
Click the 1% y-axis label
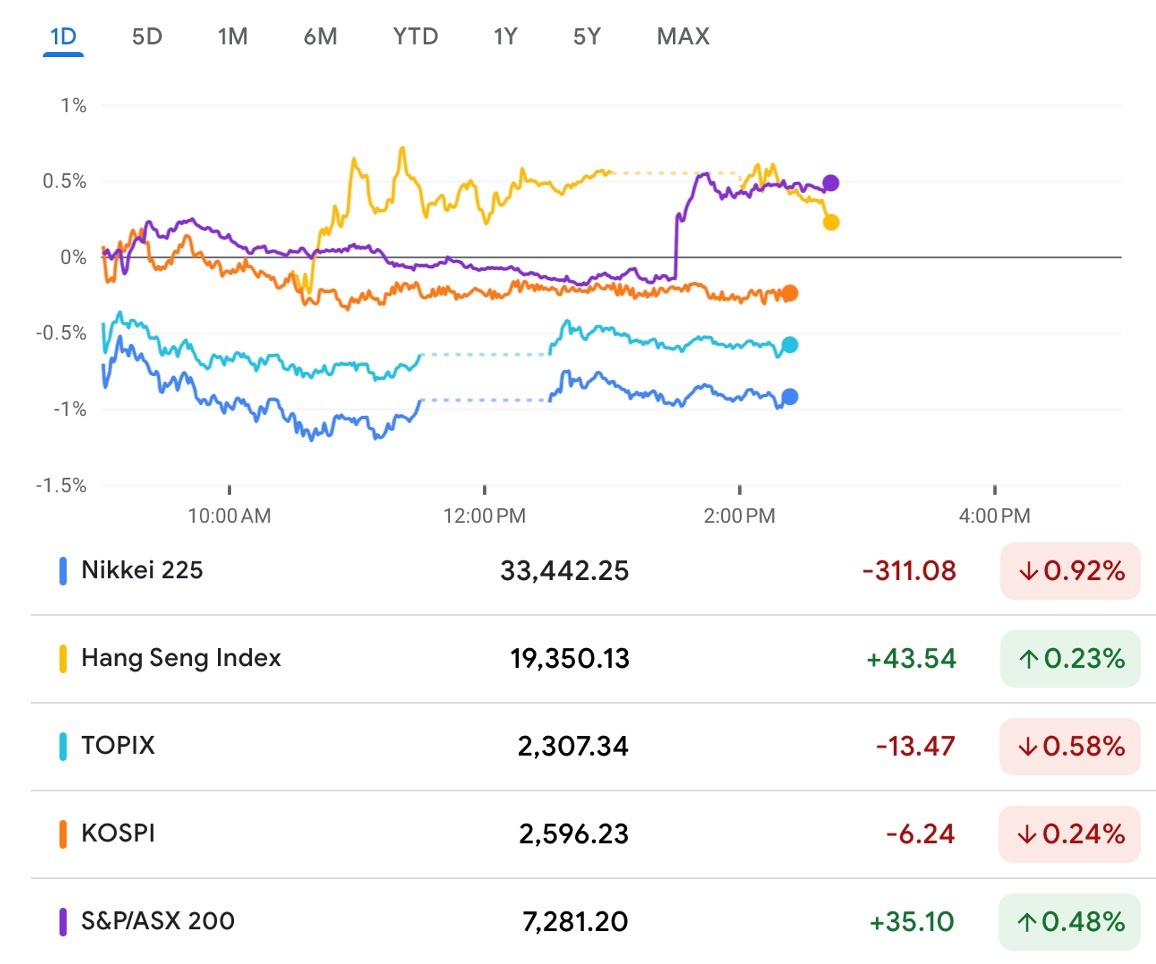[x=73, y=106]
